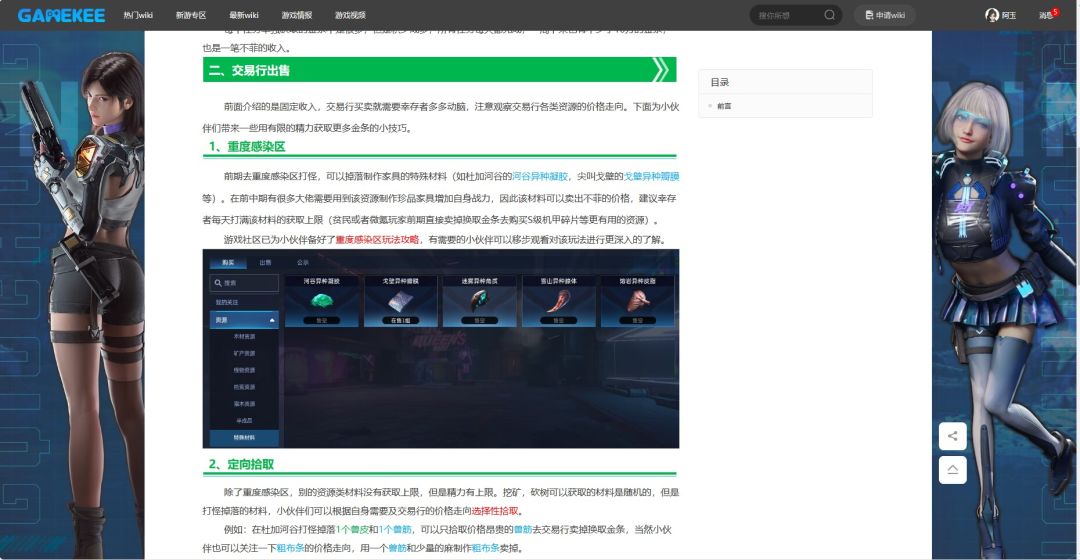The width and height of the screenshot is (1080, 560).
Task: Select 木材资源 subcategory
Action: point(245,337)
